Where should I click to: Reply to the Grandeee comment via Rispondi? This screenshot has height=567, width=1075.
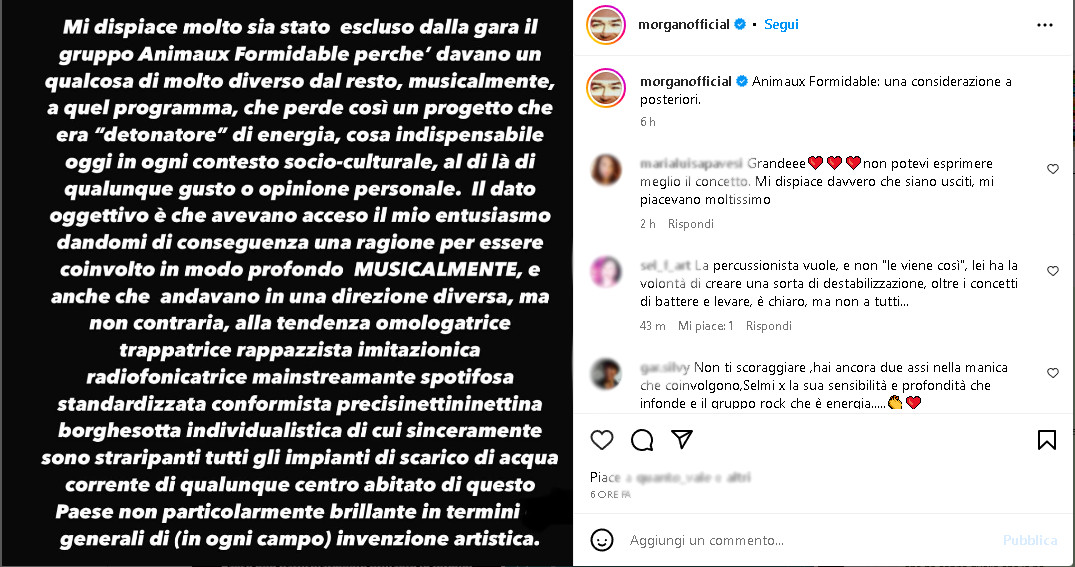pyautogui.click(x=690, y=224)
